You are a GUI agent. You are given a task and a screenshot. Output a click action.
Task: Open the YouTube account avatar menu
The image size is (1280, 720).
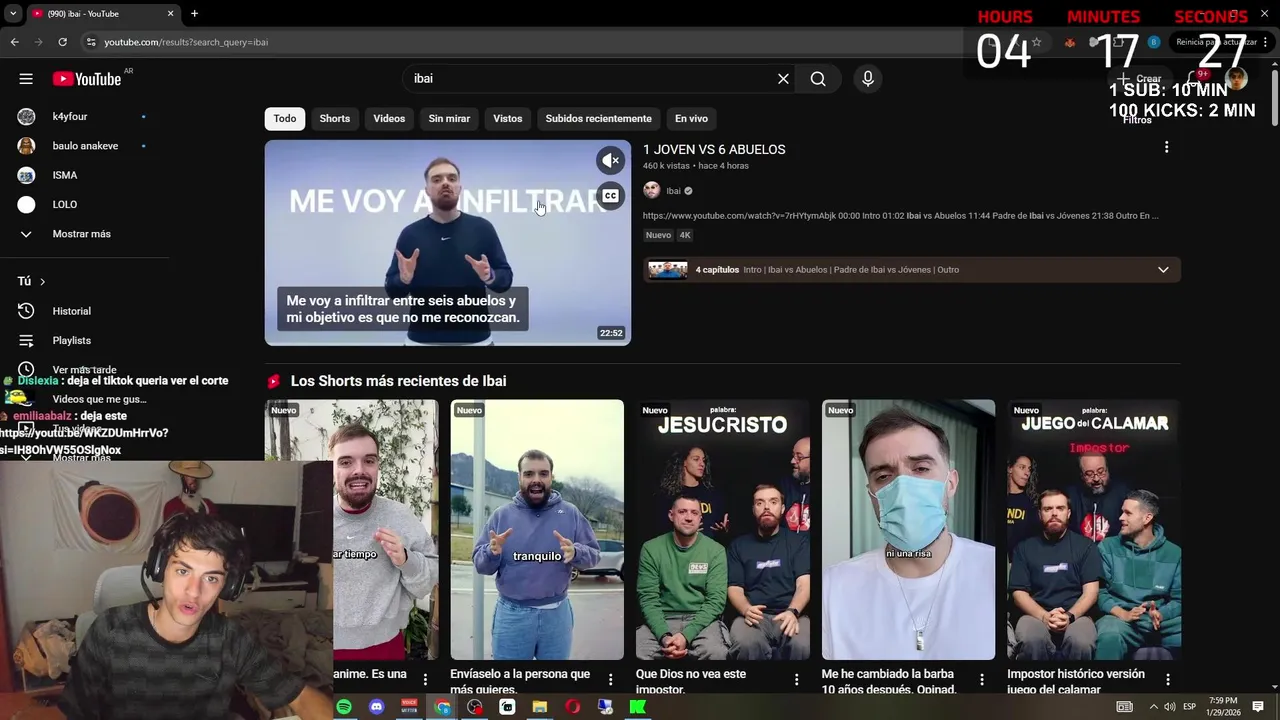(x=1237, y=79)
